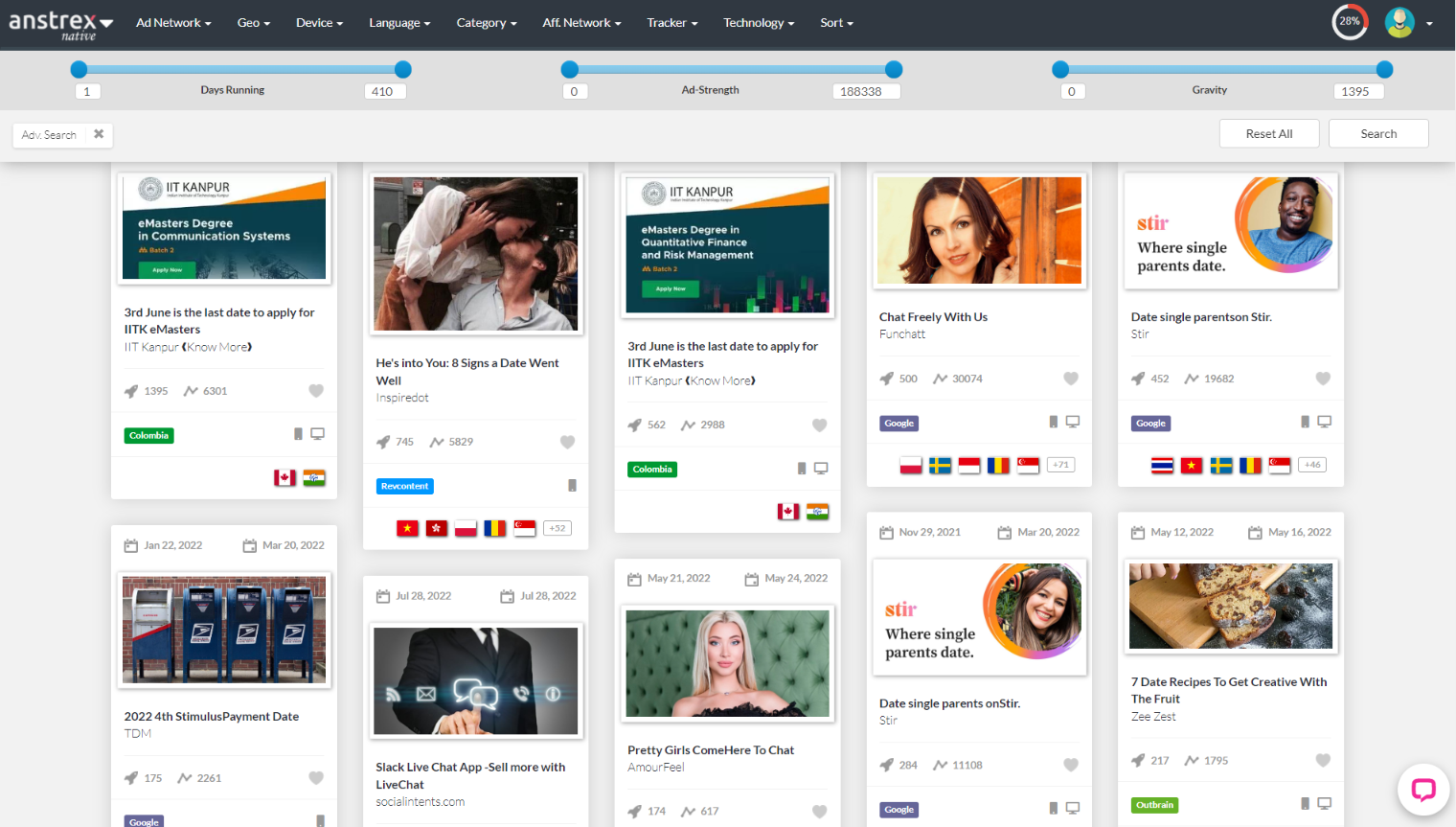Screen dimensions: 1456x827
Task: Click desktop icon on Communication Systems ad
Action: 317,434
